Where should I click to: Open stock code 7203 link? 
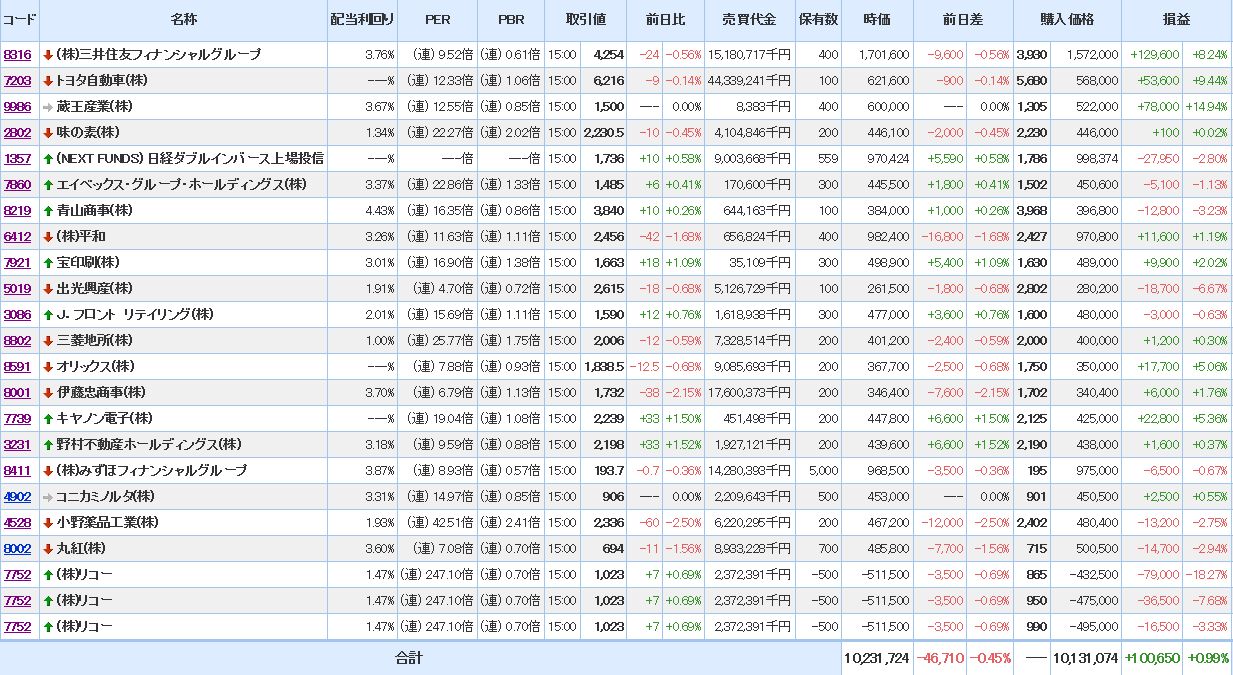coord(17,81)
